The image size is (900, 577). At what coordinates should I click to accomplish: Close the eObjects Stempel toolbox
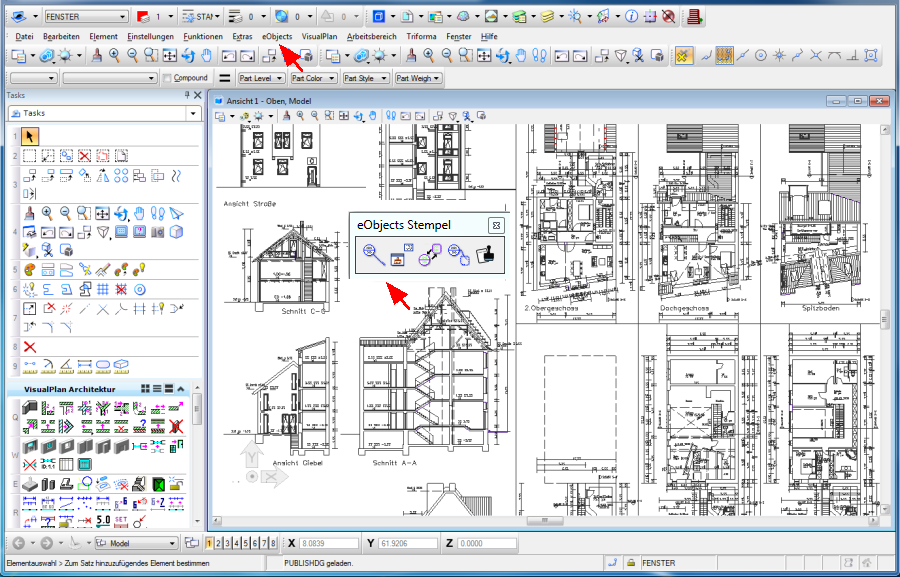[x=496, y=226]
